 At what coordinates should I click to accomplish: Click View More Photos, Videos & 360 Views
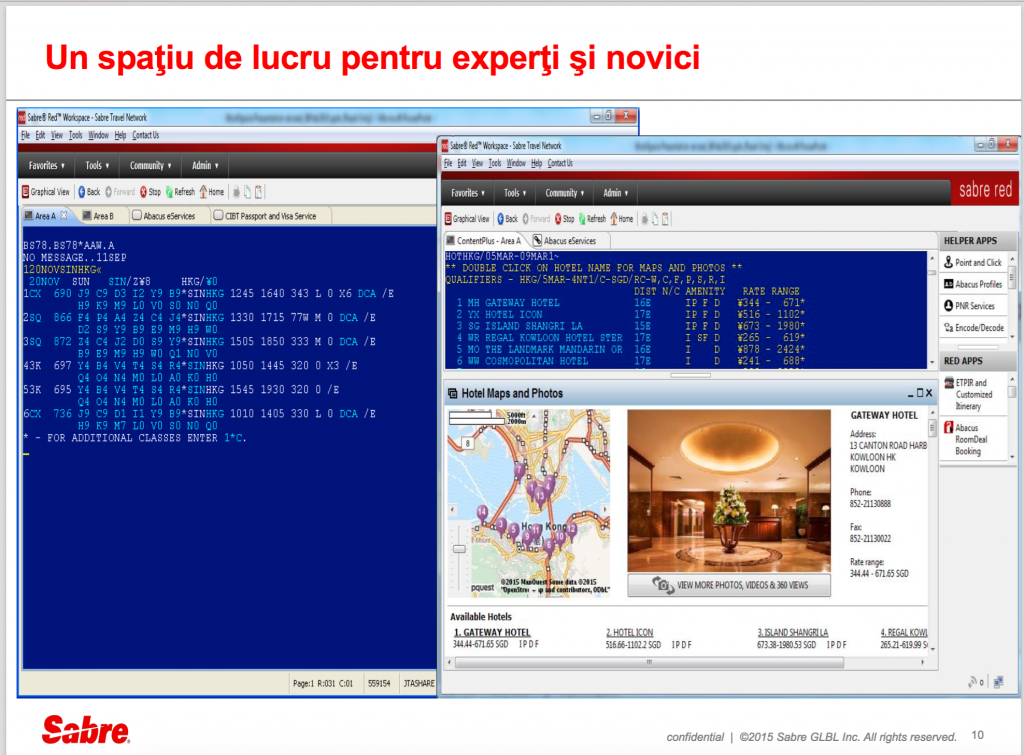tap(729, 585)
